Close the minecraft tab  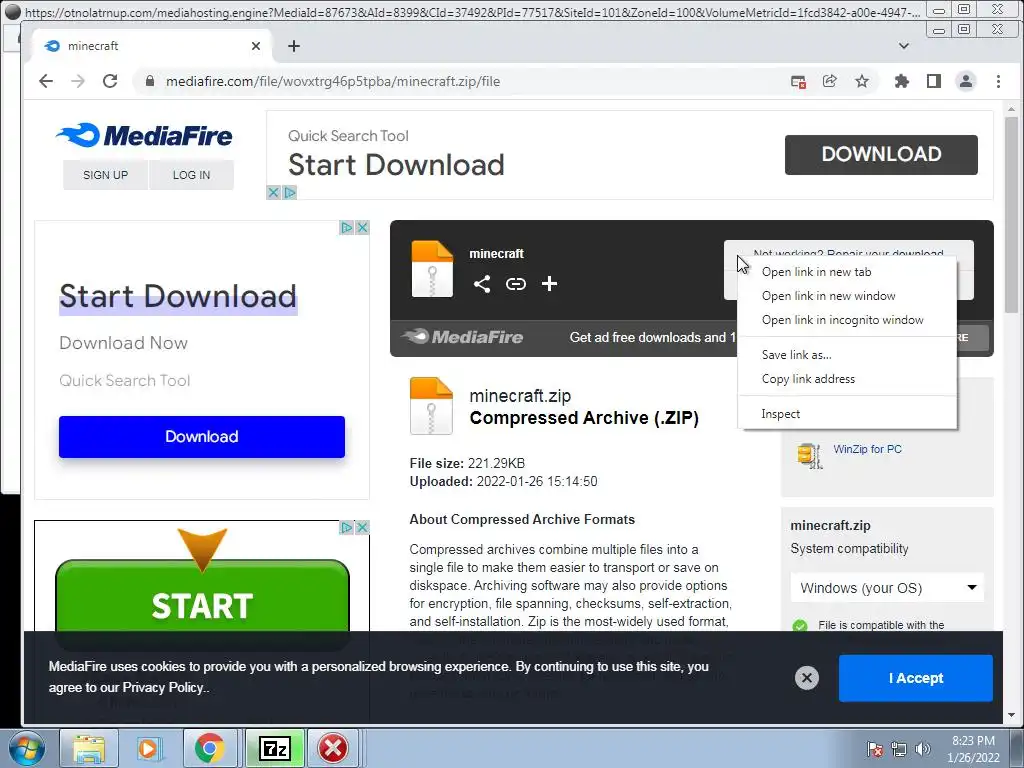coord(256,46)
